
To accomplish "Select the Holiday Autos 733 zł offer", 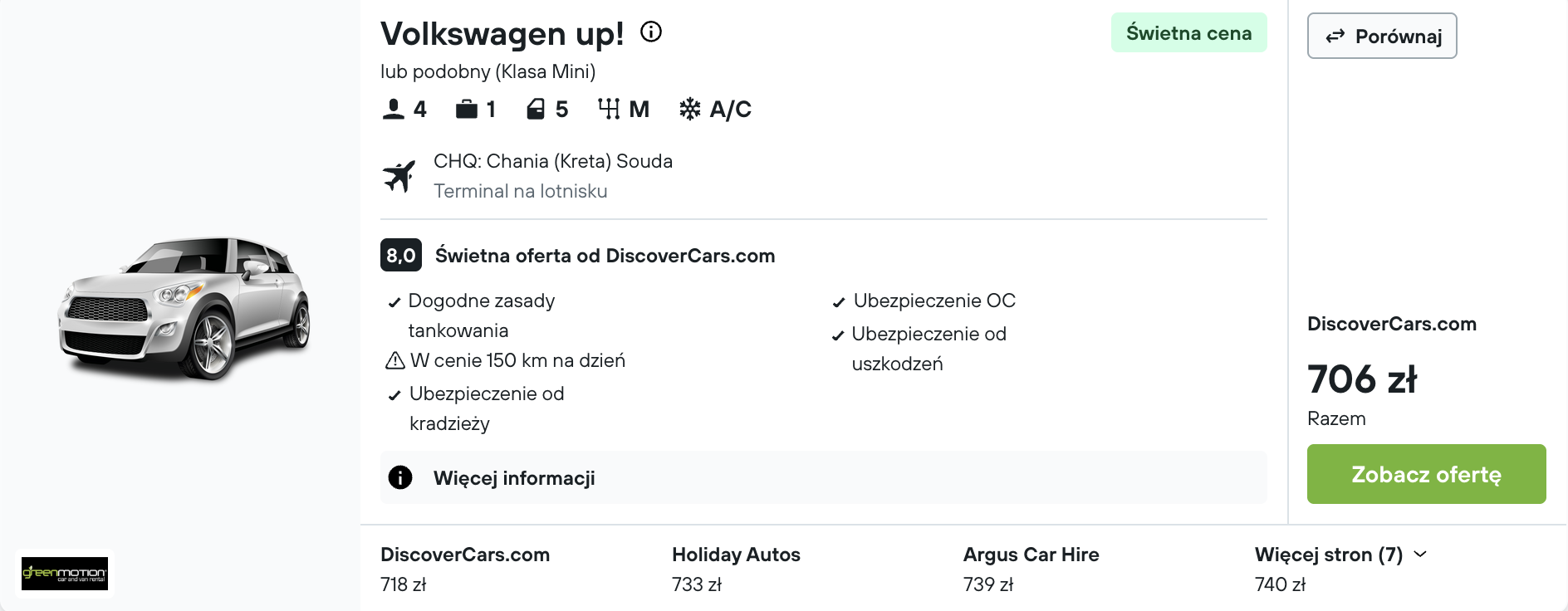I will click(x=736, y=569).
